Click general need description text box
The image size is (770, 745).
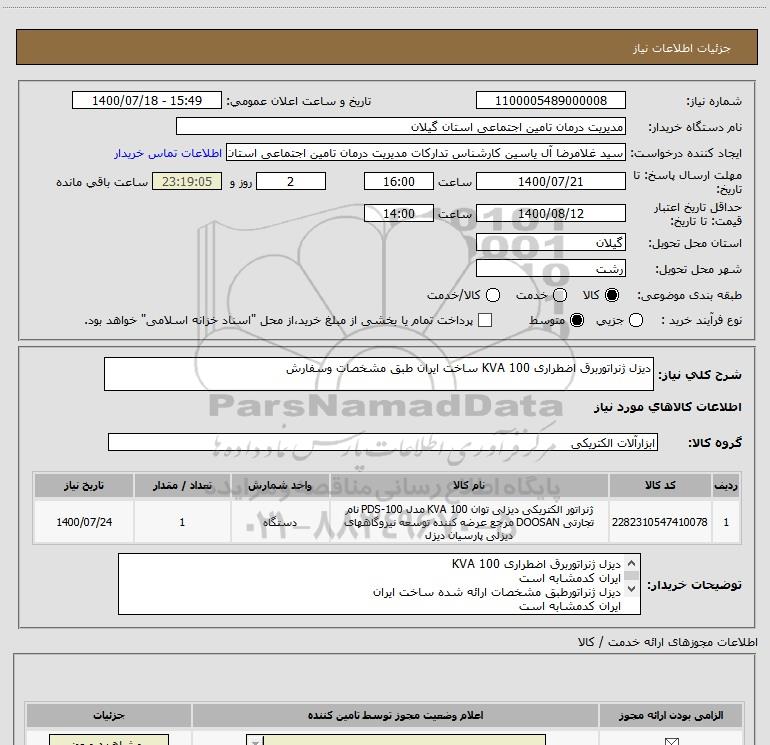[x=379, y=374]
